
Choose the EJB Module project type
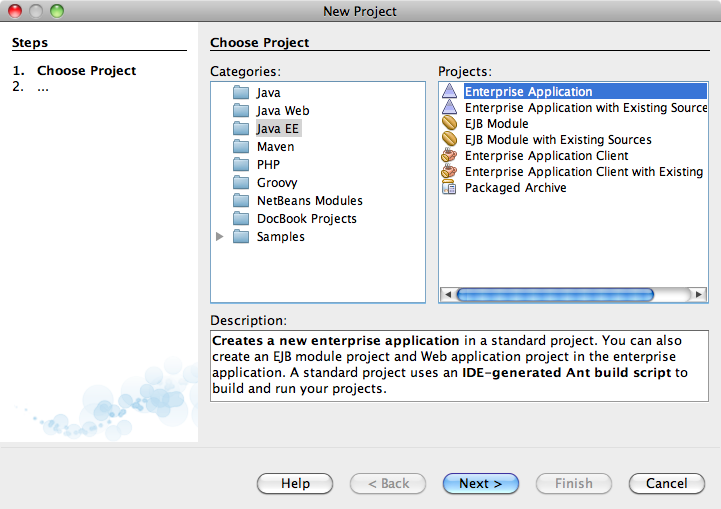[497, 123]
